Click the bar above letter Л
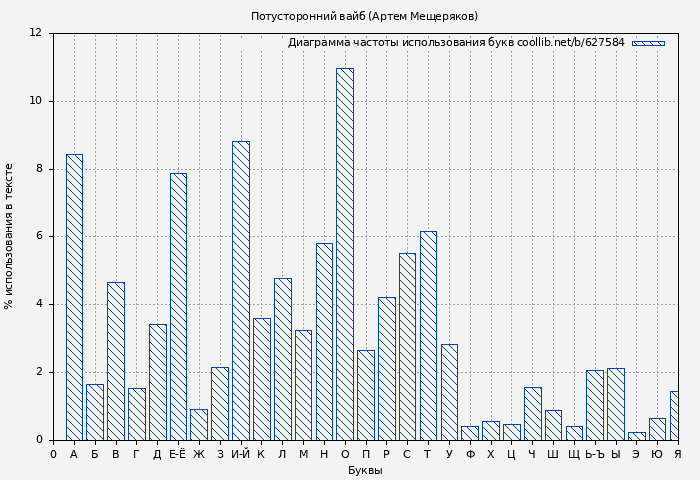 283,359
